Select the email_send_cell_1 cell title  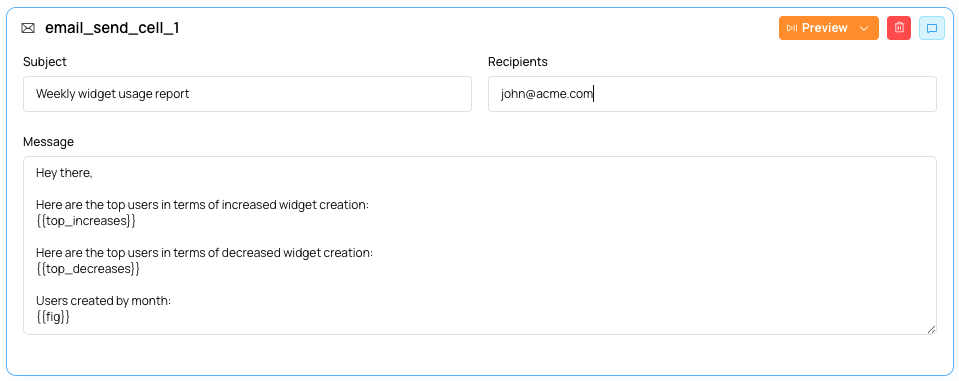pyautogui.click(x=112, y=28)
